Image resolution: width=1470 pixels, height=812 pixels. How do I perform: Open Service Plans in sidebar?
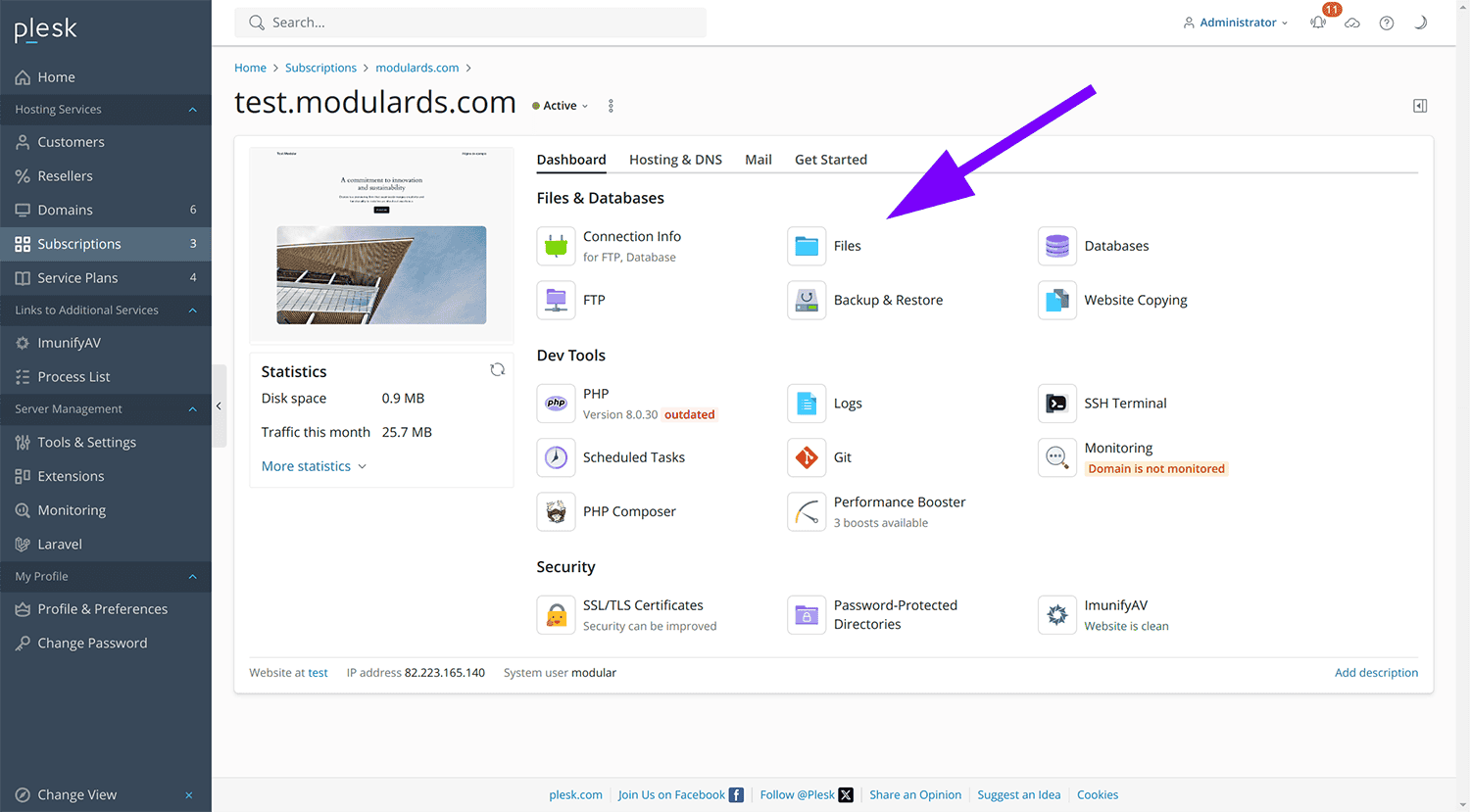(x=106, y=278)
